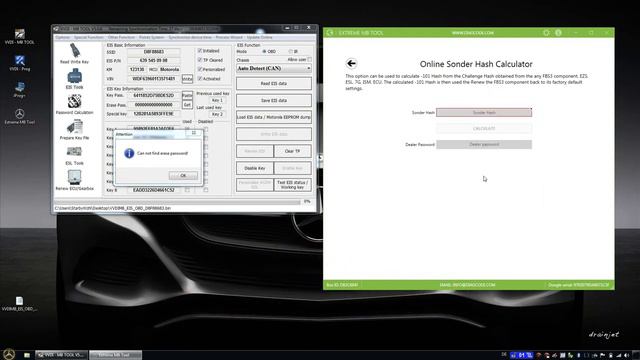640x360 pixels.
Task: Open the ESL Tools icon
Action: (x=74, y=155)
